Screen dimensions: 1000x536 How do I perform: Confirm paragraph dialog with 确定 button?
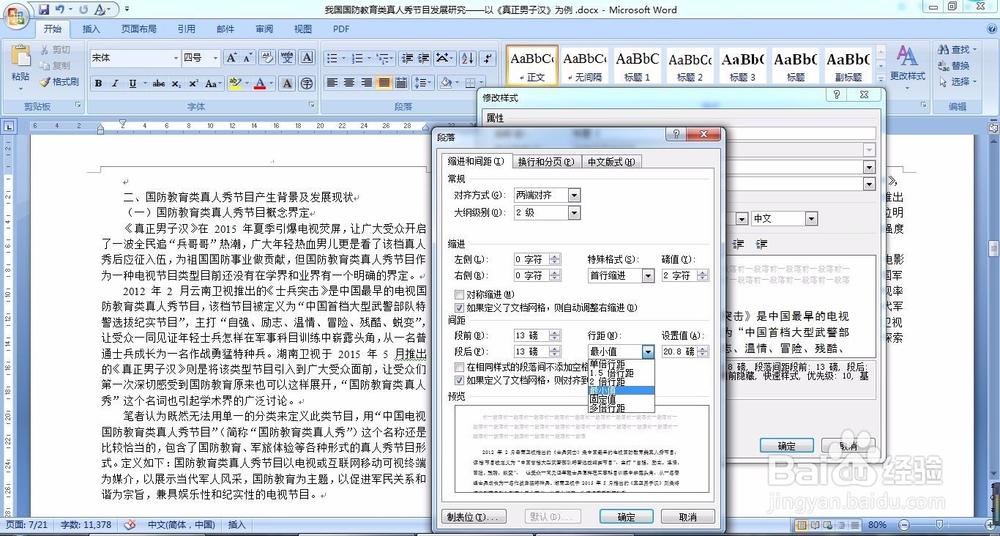(x=626, y=517)
